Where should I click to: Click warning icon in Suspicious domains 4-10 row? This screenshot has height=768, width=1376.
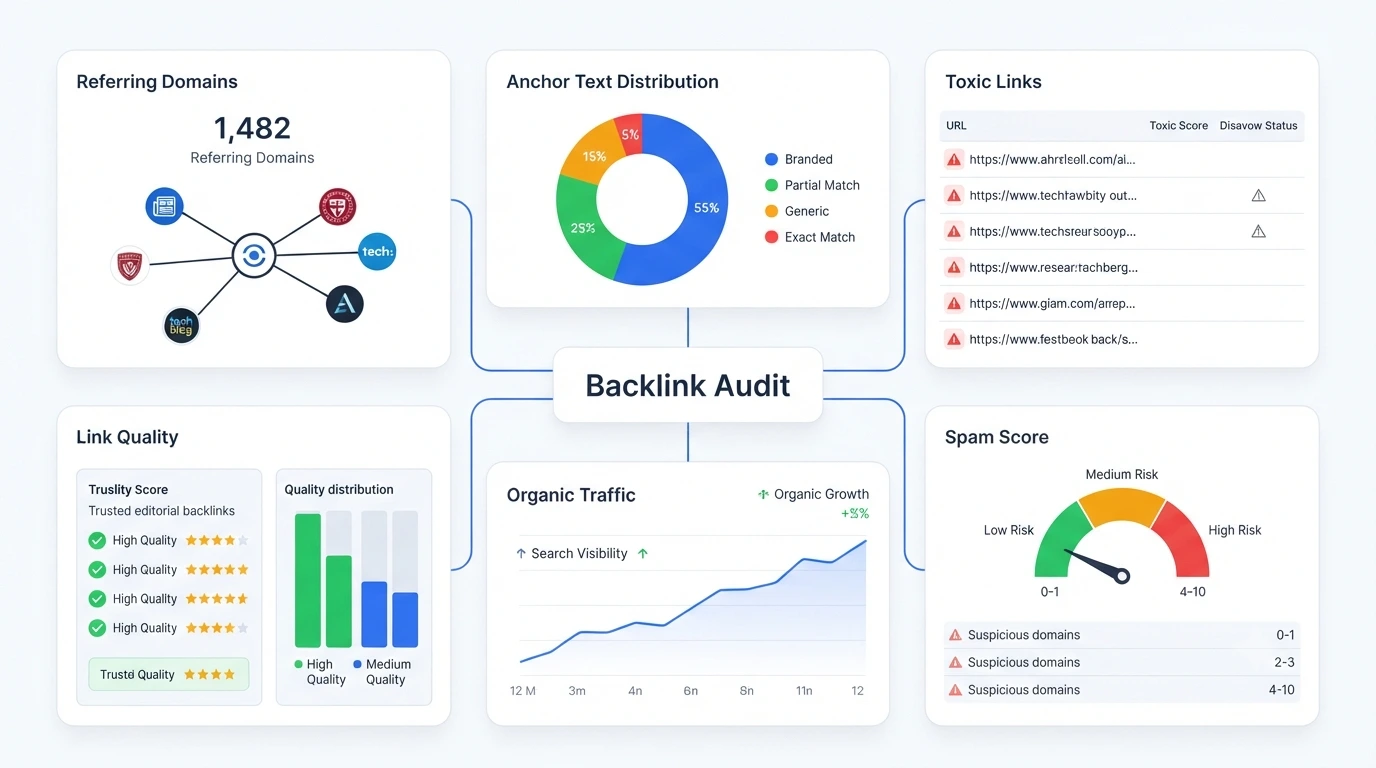pyautogui.click(x=955, y=690)
